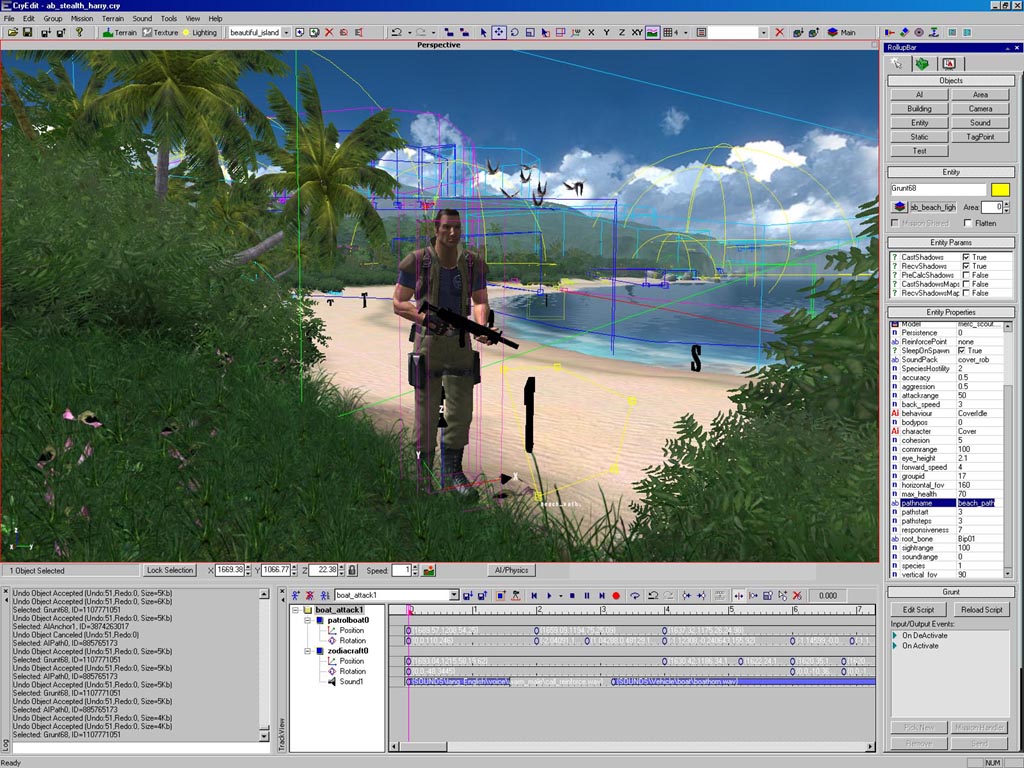
Task: Enable the Flatten checkbox
Action: pos(967,223)
